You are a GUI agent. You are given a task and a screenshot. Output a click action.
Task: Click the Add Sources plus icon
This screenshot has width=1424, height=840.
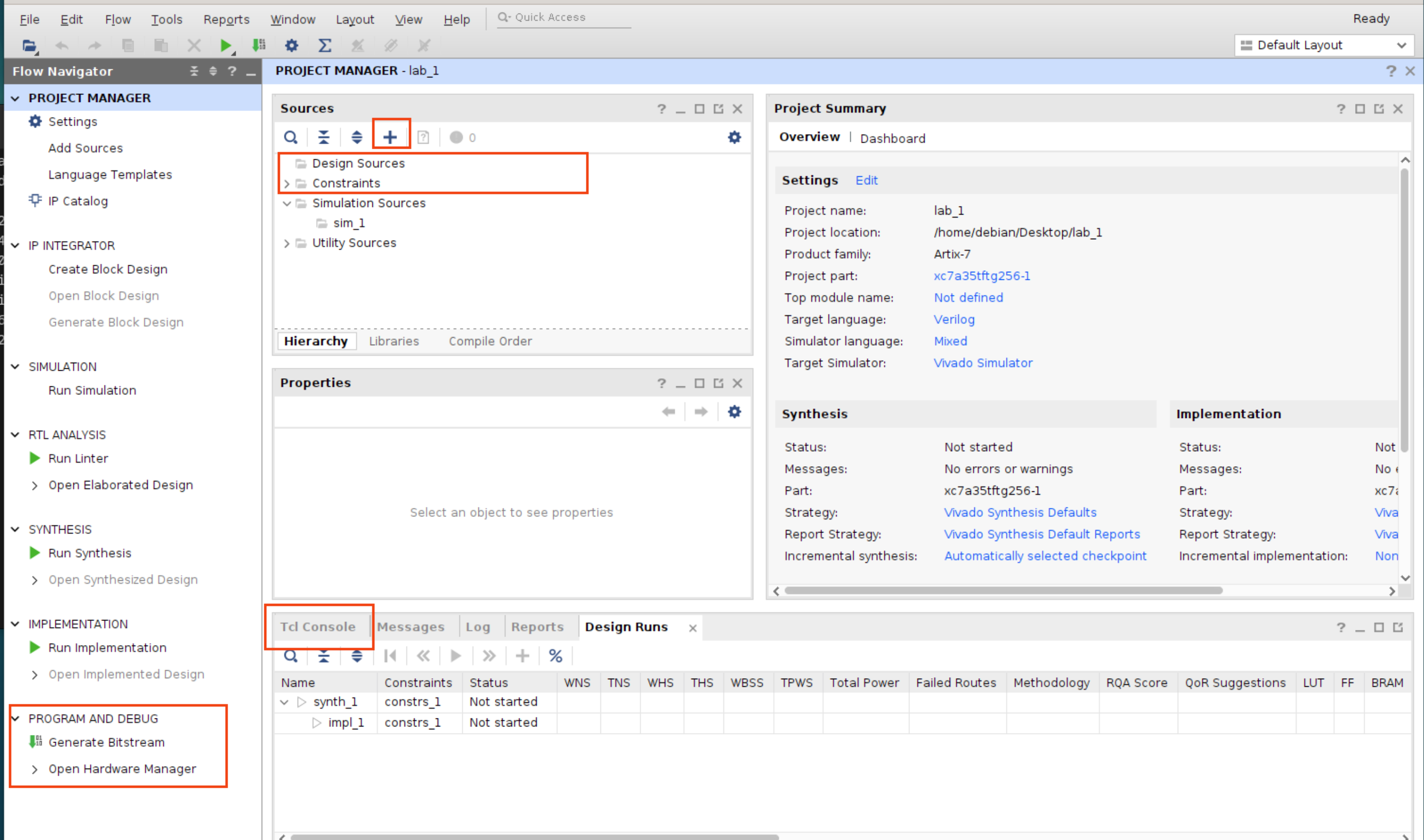pos(390,137)
